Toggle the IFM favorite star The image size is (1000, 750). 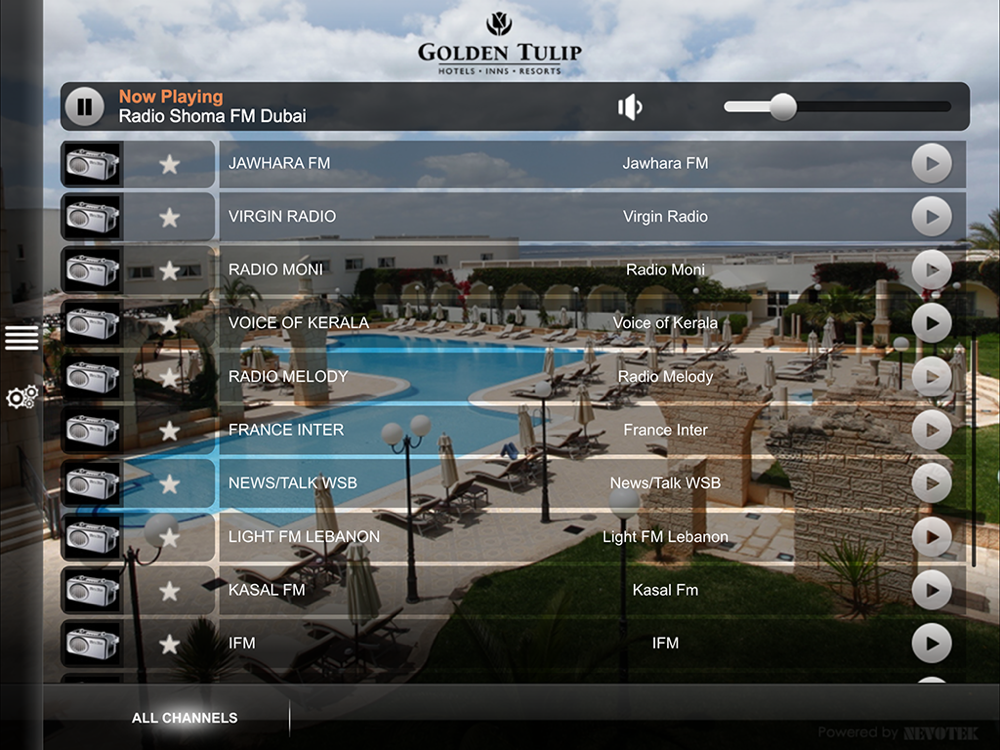click(x=169, y=645)
